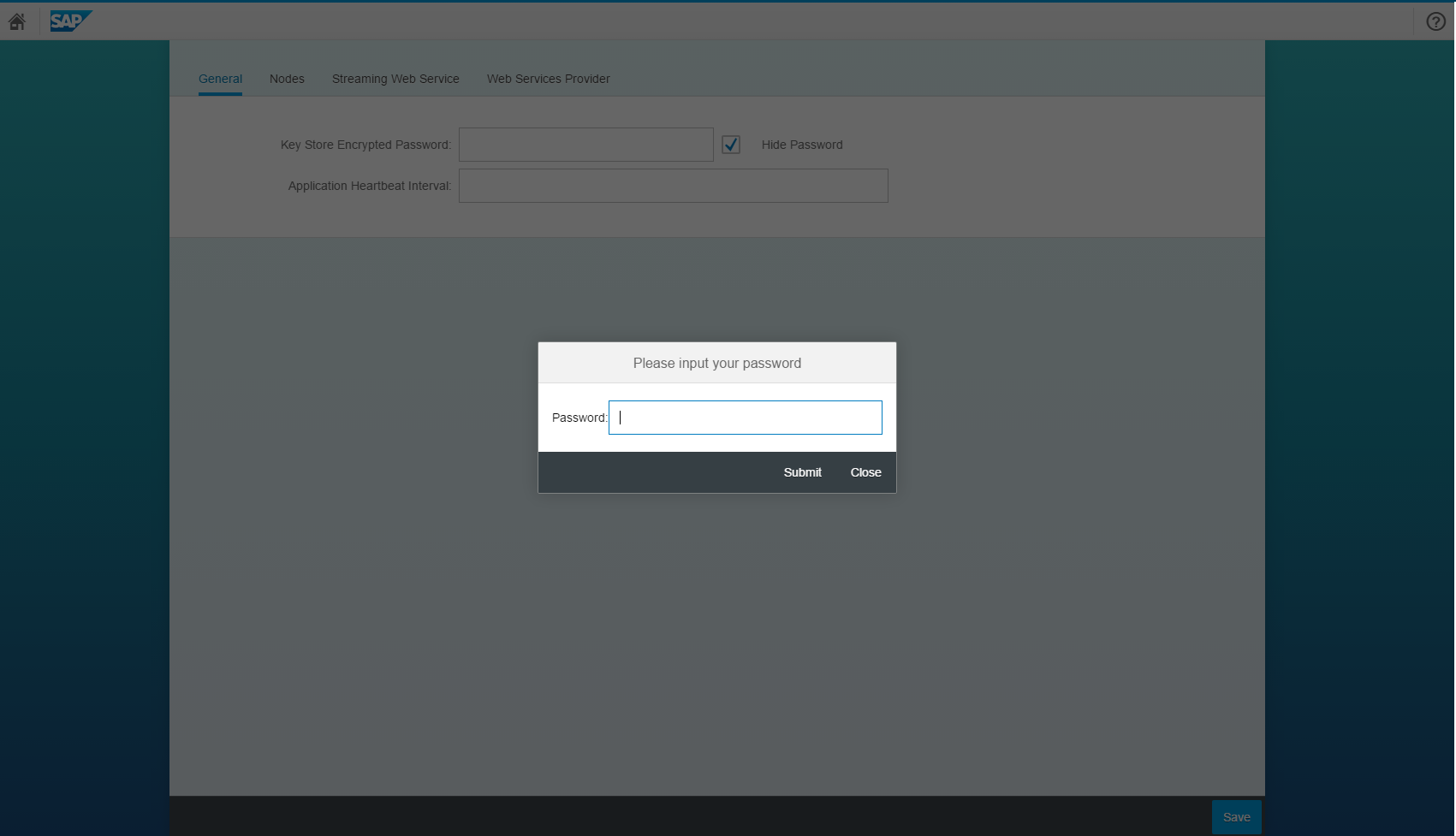Switch to Web Services Provider tab
This screenshot has width=1456, height=836.
point(548,79)
